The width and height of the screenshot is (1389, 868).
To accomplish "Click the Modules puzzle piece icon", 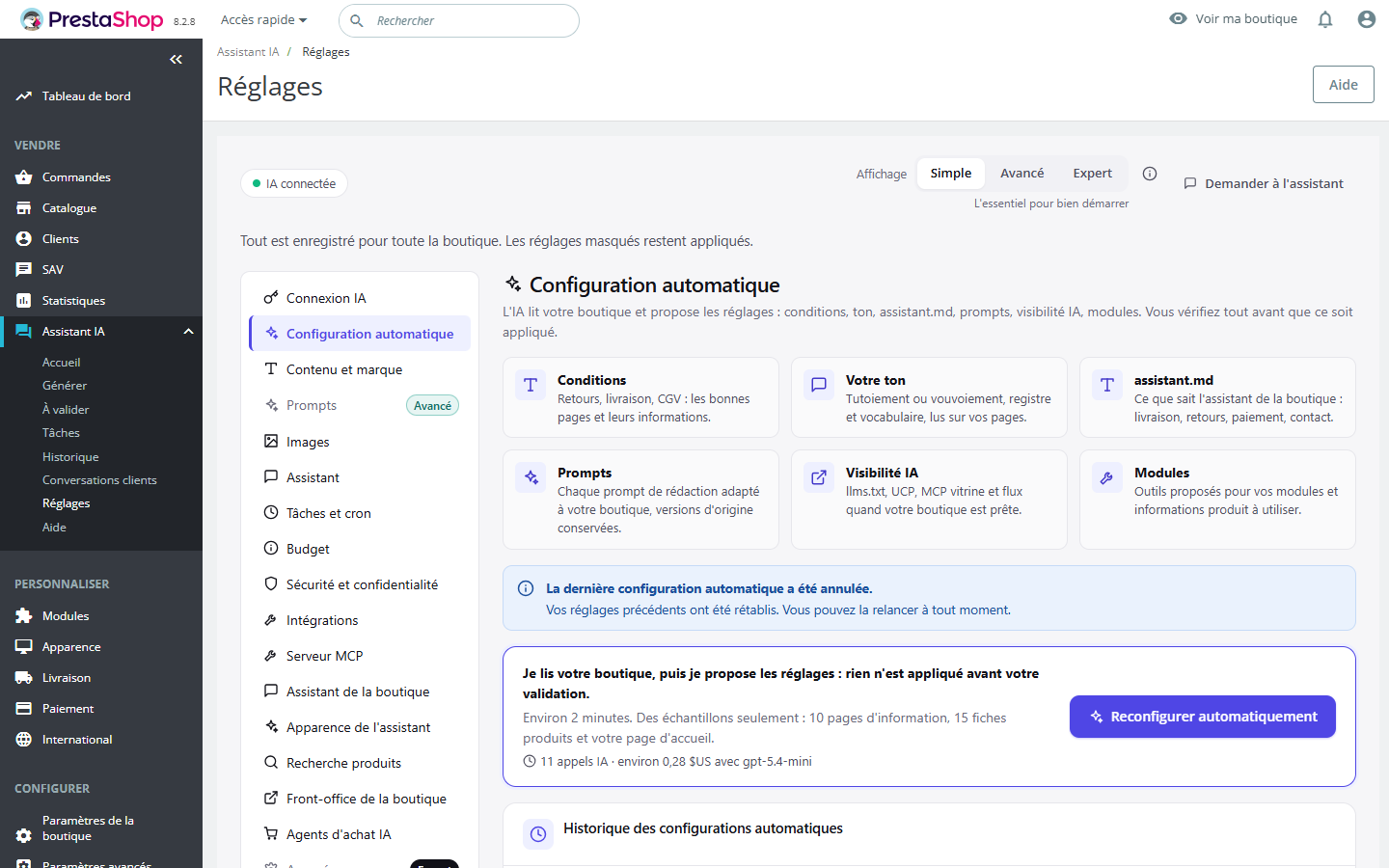I will click(24, 616).
